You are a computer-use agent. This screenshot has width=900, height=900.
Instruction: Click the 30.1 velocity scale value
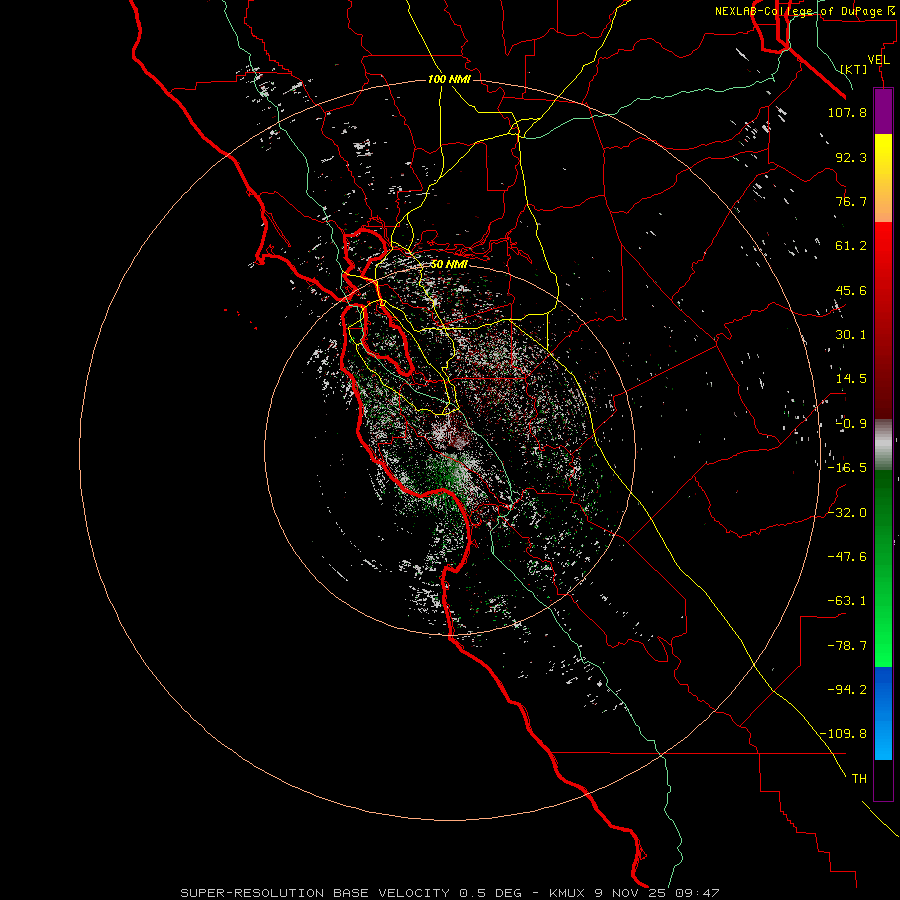(x=851, y=335)
